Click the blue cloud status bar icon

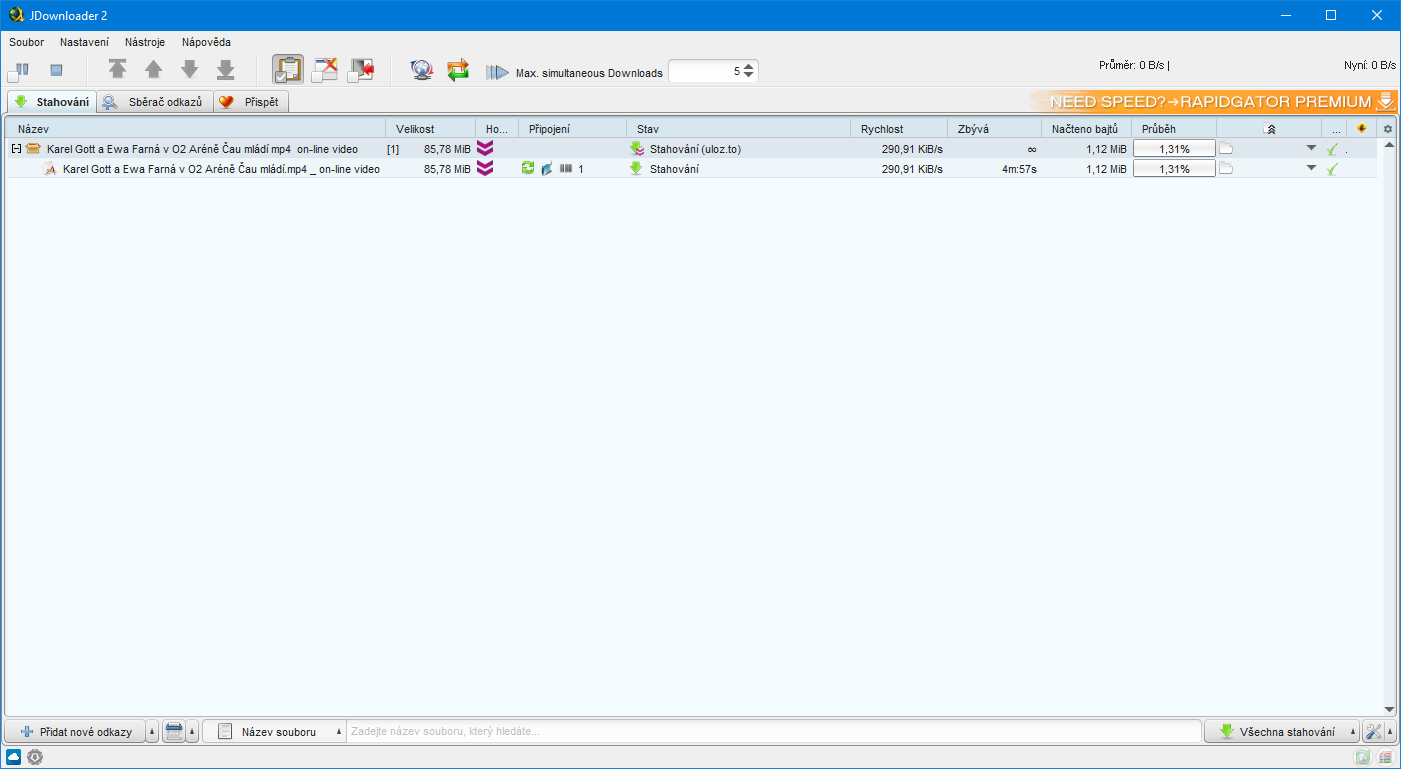(x=14, y=757)
